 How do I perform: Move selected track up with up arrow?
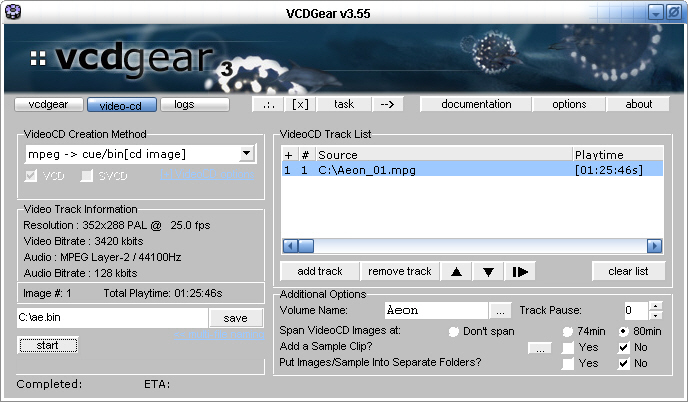(456, 272)
